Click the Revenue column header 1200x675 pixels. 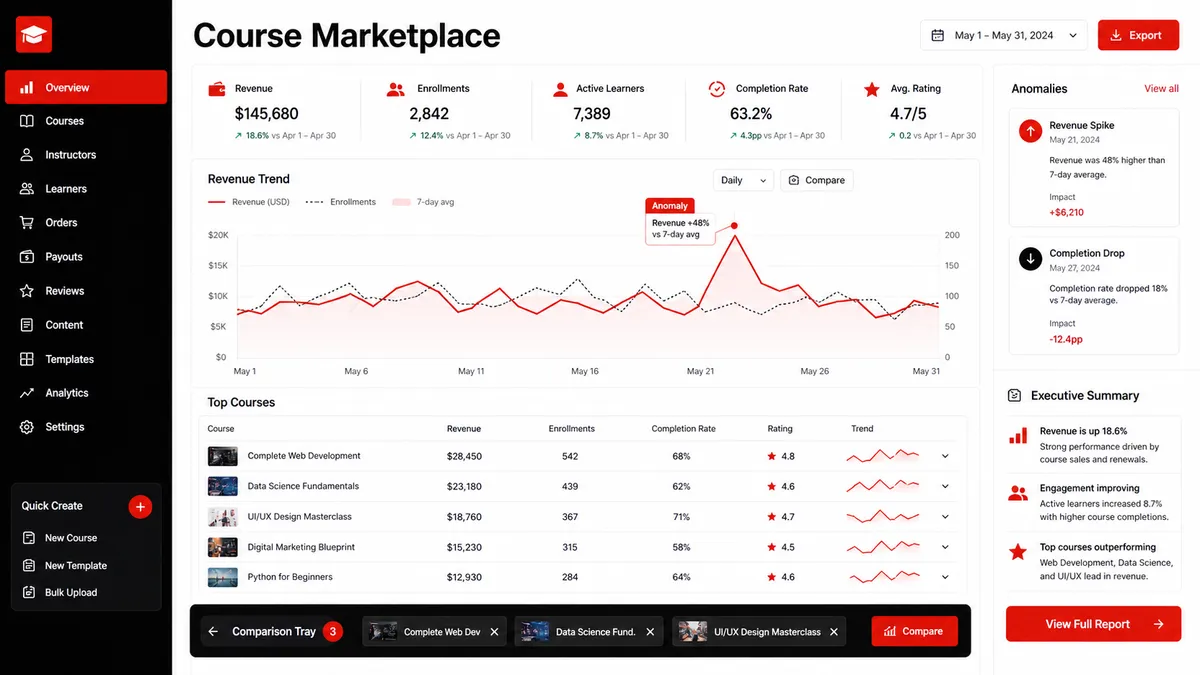pos(463,429)
